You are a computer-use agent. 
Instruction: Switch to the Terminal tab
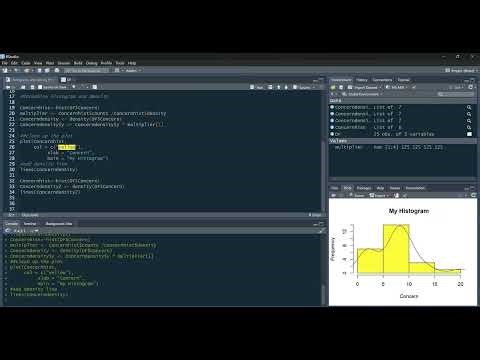[30, 224]
